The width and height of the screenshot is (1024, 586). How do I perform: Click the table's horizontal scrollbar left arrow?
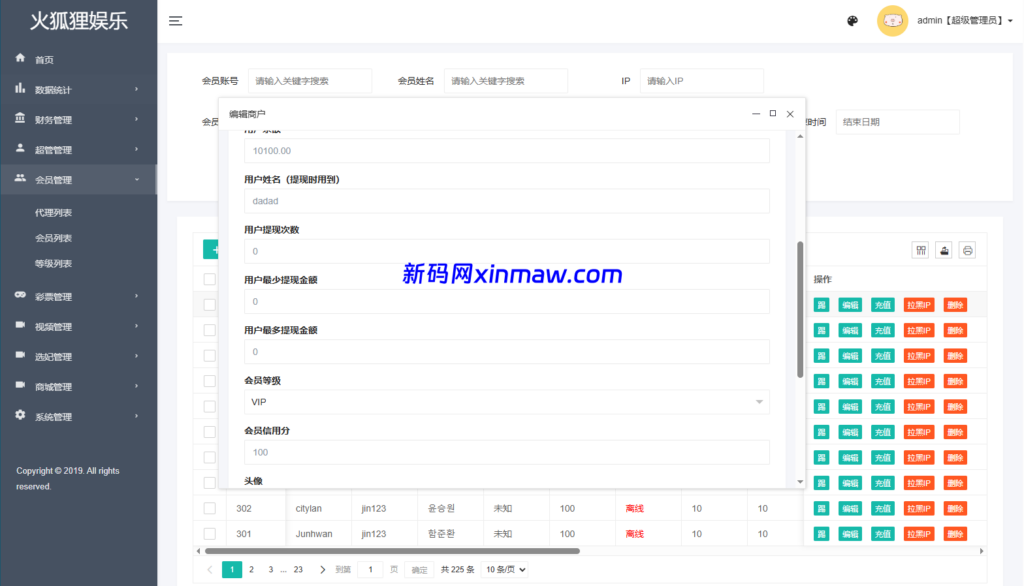[x=199, y=551]
